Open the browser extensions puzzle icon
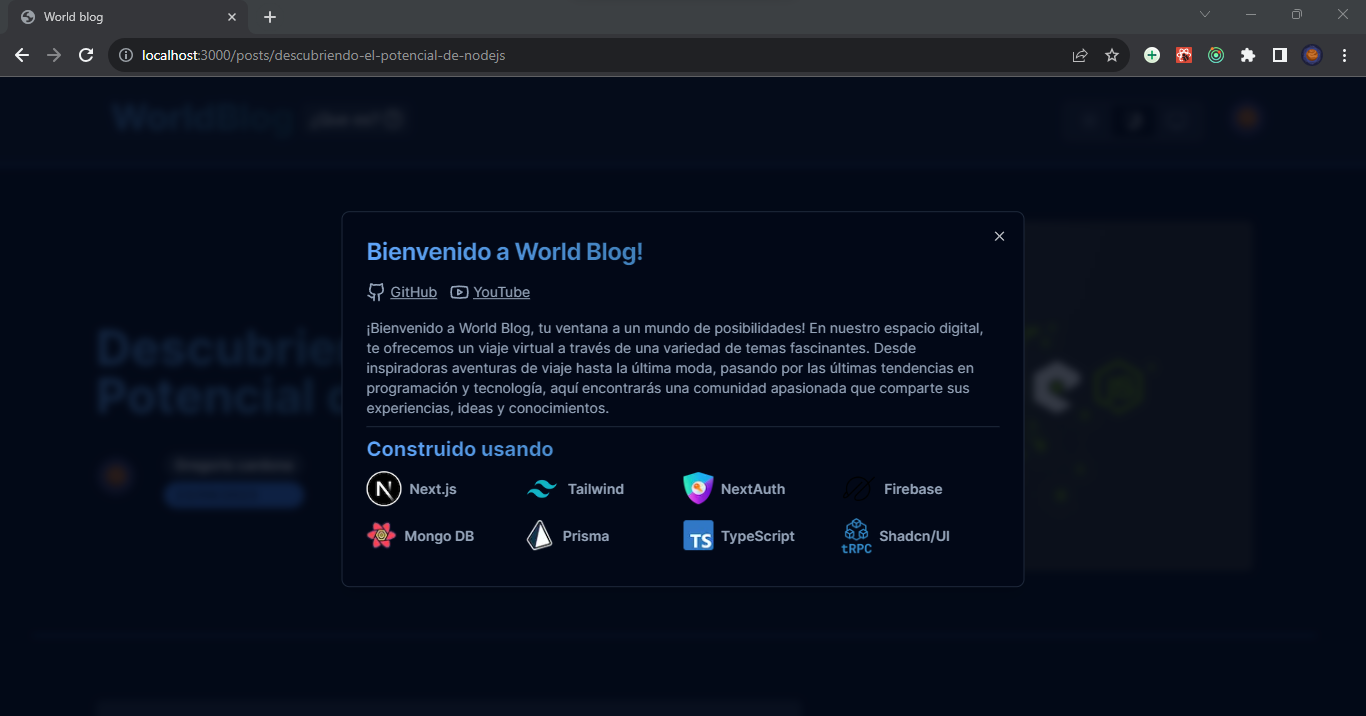The image size is (1366, 716). (1248, 55)
